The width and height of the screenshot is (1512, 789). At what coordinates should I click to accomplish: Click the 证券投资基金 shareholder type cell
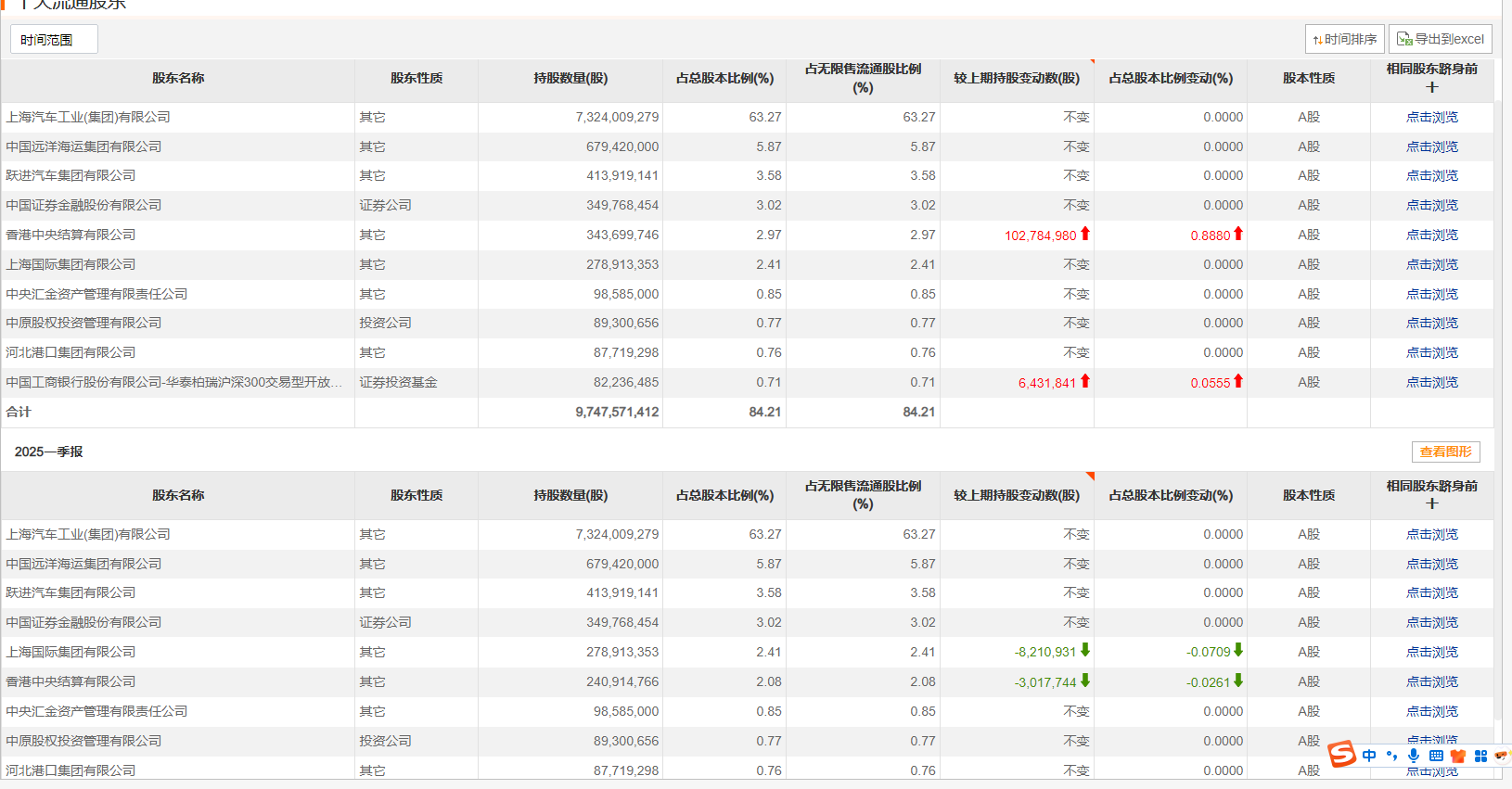tap(398, 382)
